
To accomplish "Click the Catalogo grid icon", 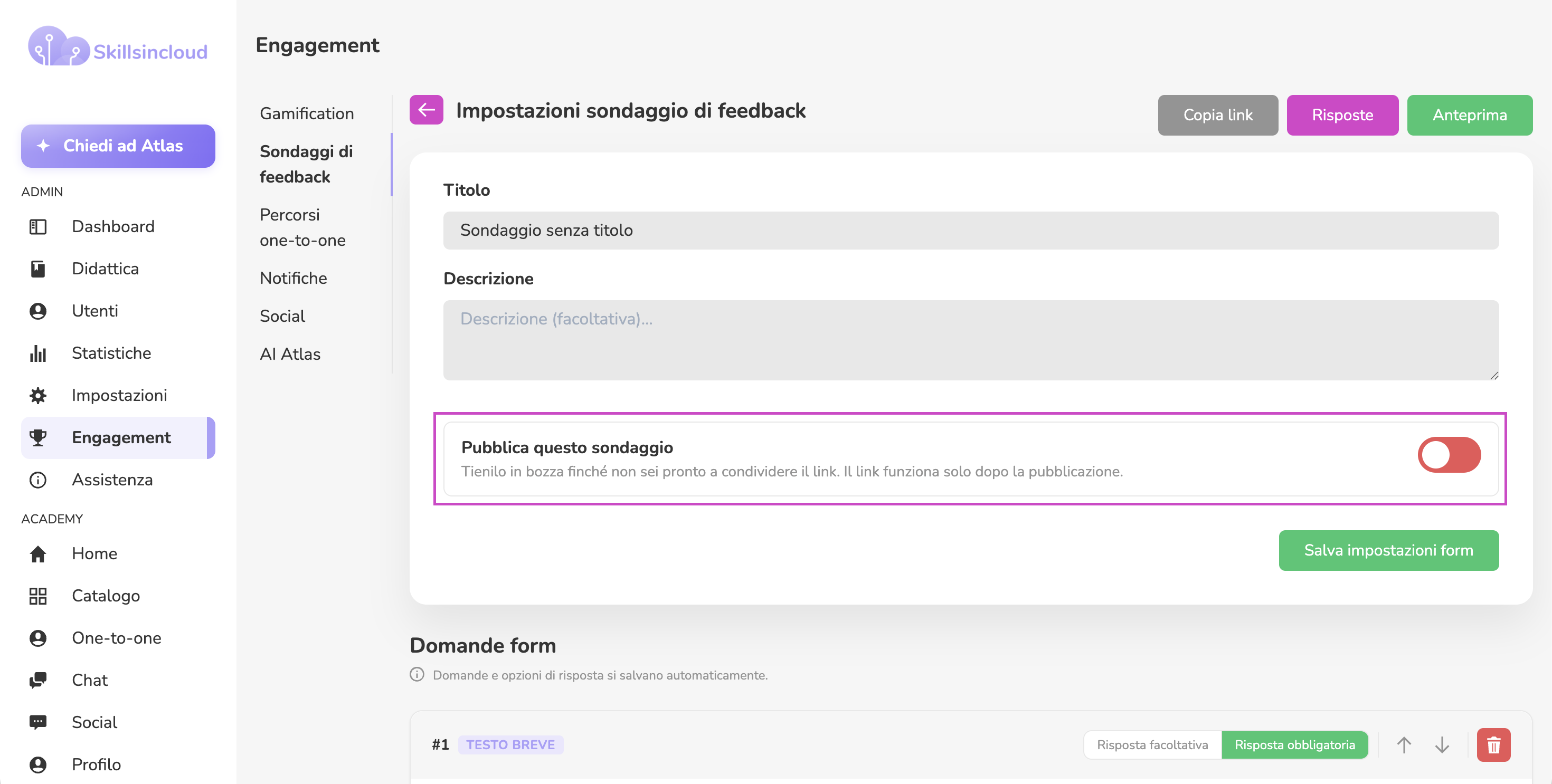I will [x=38, y=596].
